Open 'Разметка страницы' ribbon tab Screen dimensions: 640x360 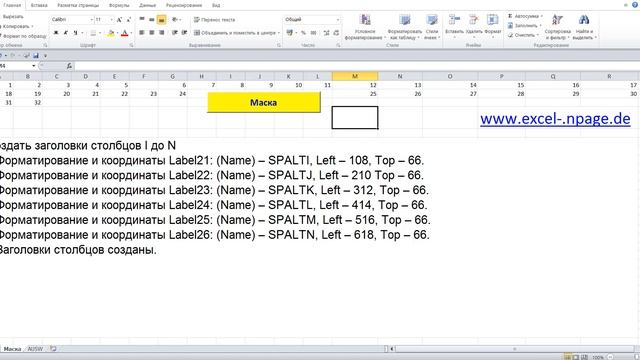pos(78,5)
